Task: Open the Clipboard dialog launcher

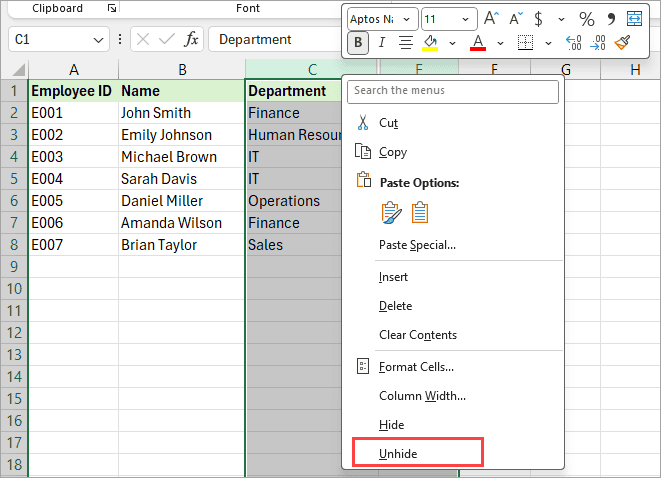Action: [x=112, y=8]
